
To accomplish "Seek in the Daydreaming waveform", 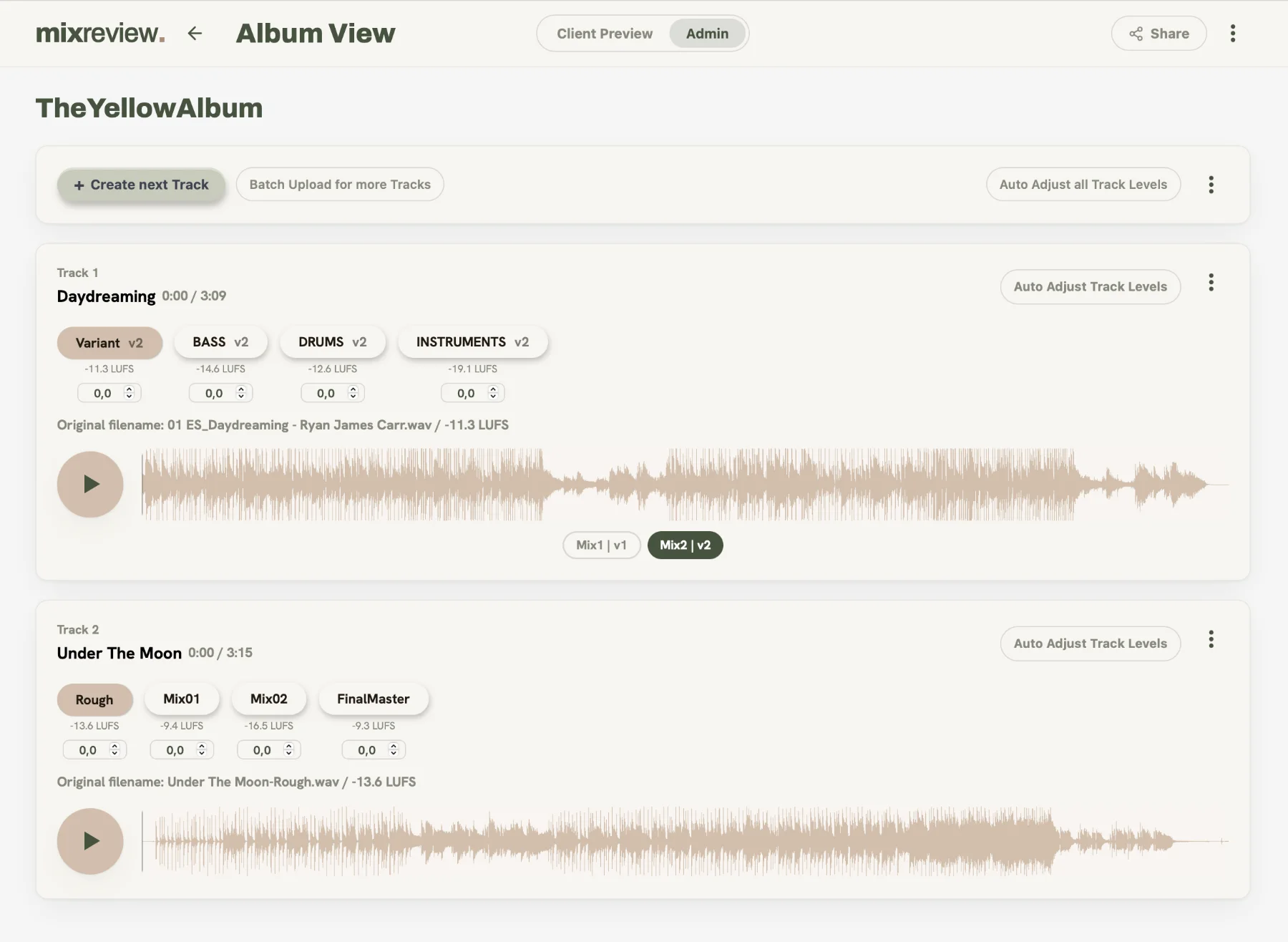I will pos(685,485).
